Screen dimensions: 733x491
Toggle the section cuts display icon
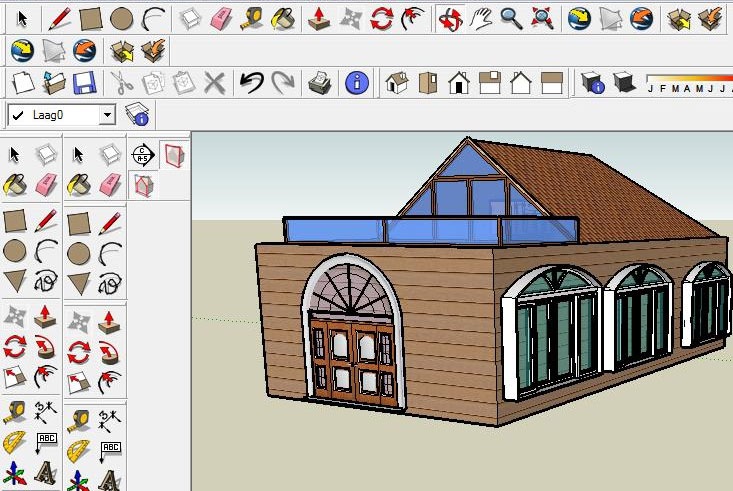click(x=144, y=185)
